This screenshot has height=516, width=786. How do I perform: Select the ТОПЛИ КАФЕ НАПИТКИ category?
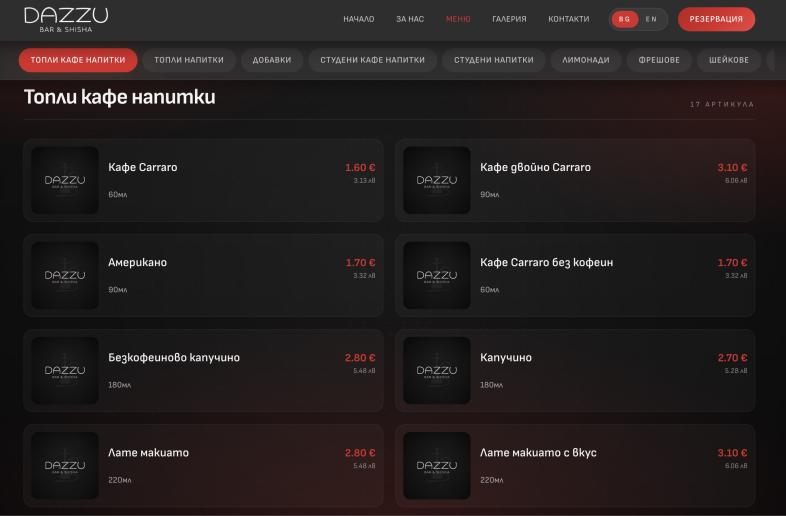78,60
